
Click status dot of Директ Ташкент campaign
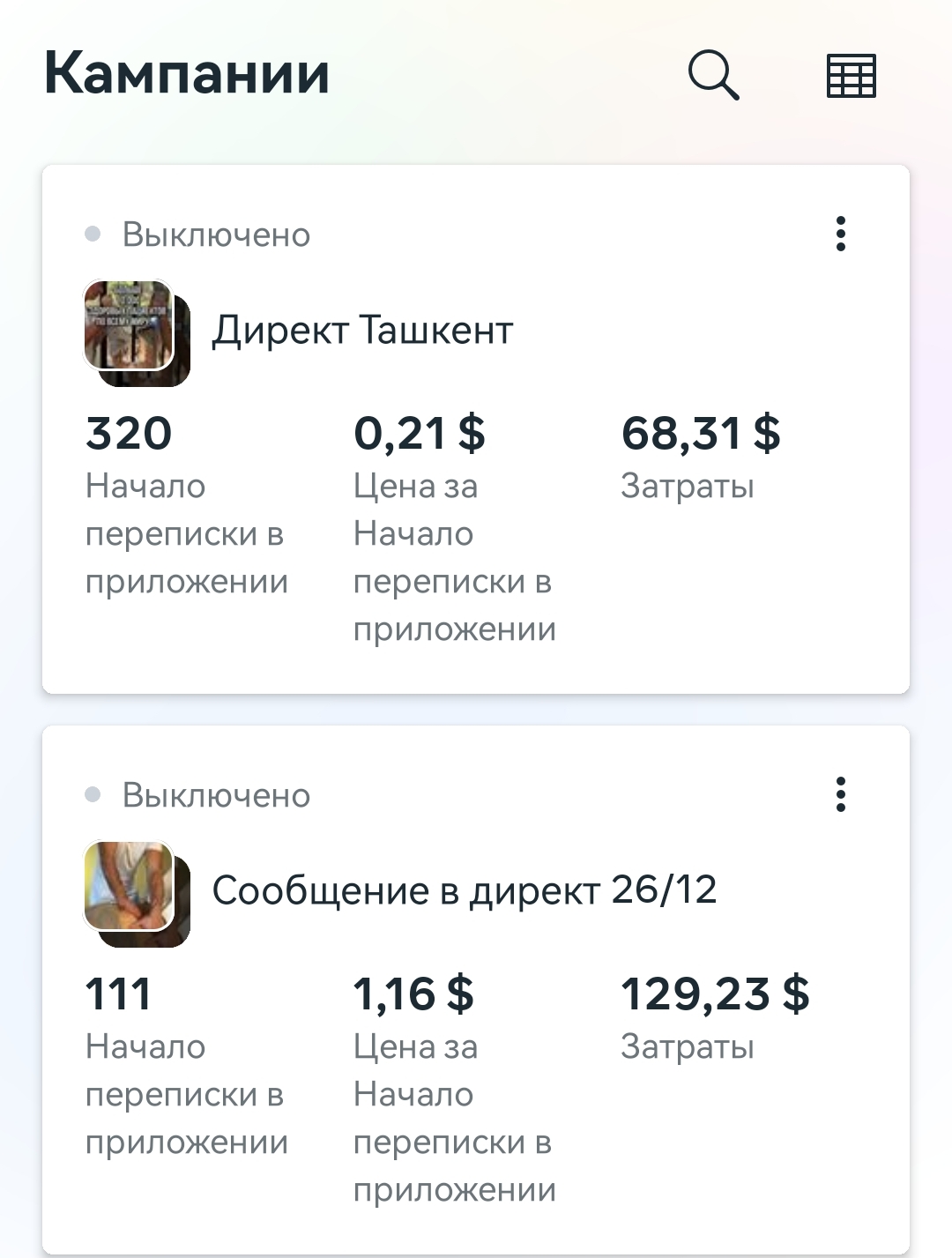(x=93, y=234)
